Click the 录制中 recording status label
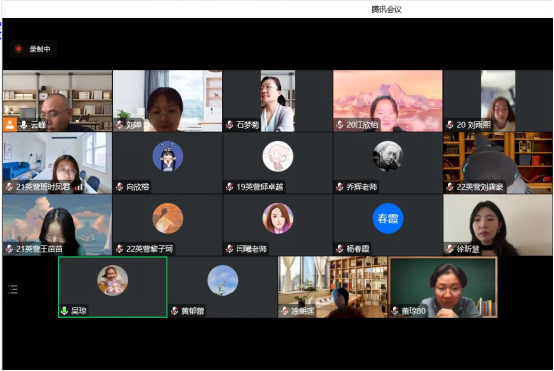 pyautogui.click(x=40, y=49)
